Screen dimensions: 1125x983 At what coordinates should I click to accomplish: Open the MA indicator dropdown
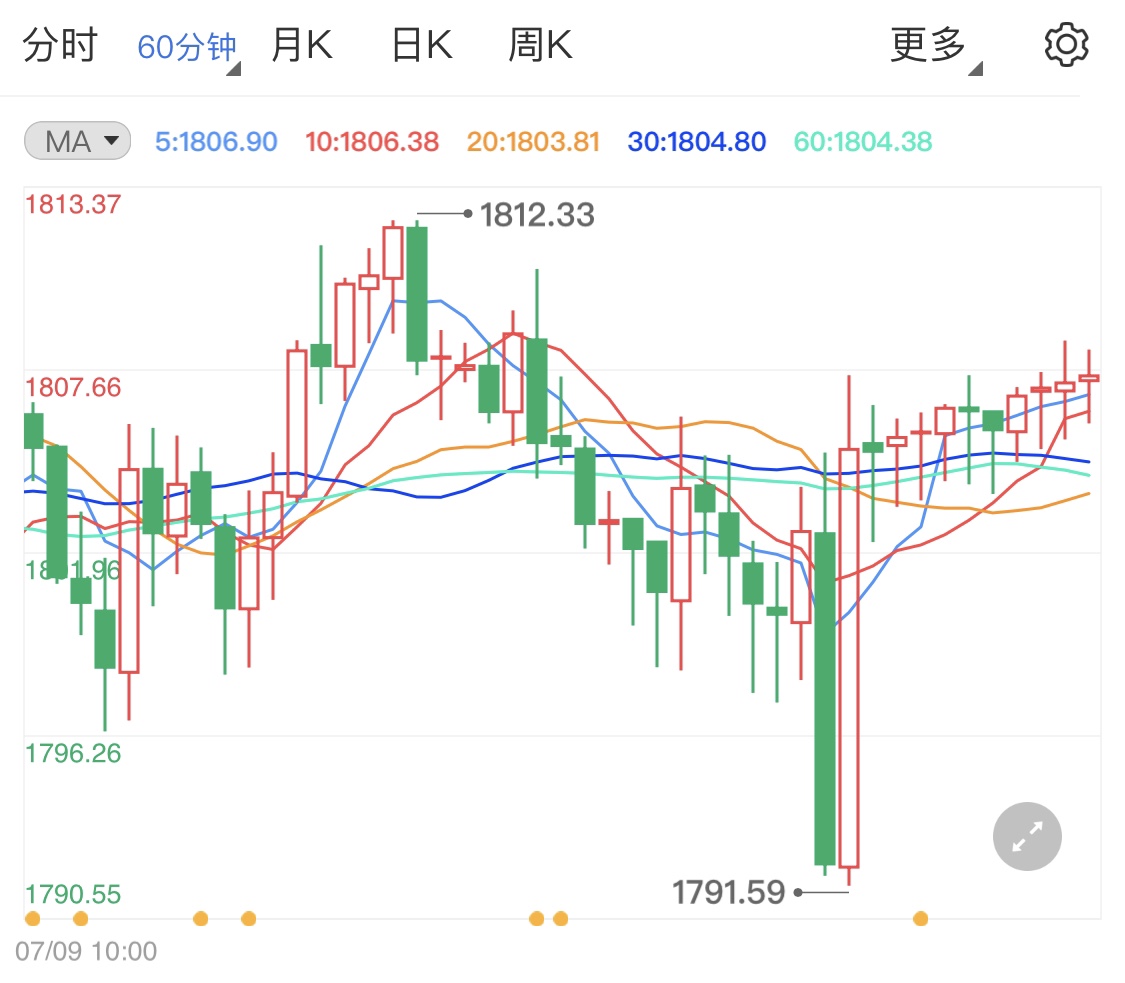(x=77, y=141)
